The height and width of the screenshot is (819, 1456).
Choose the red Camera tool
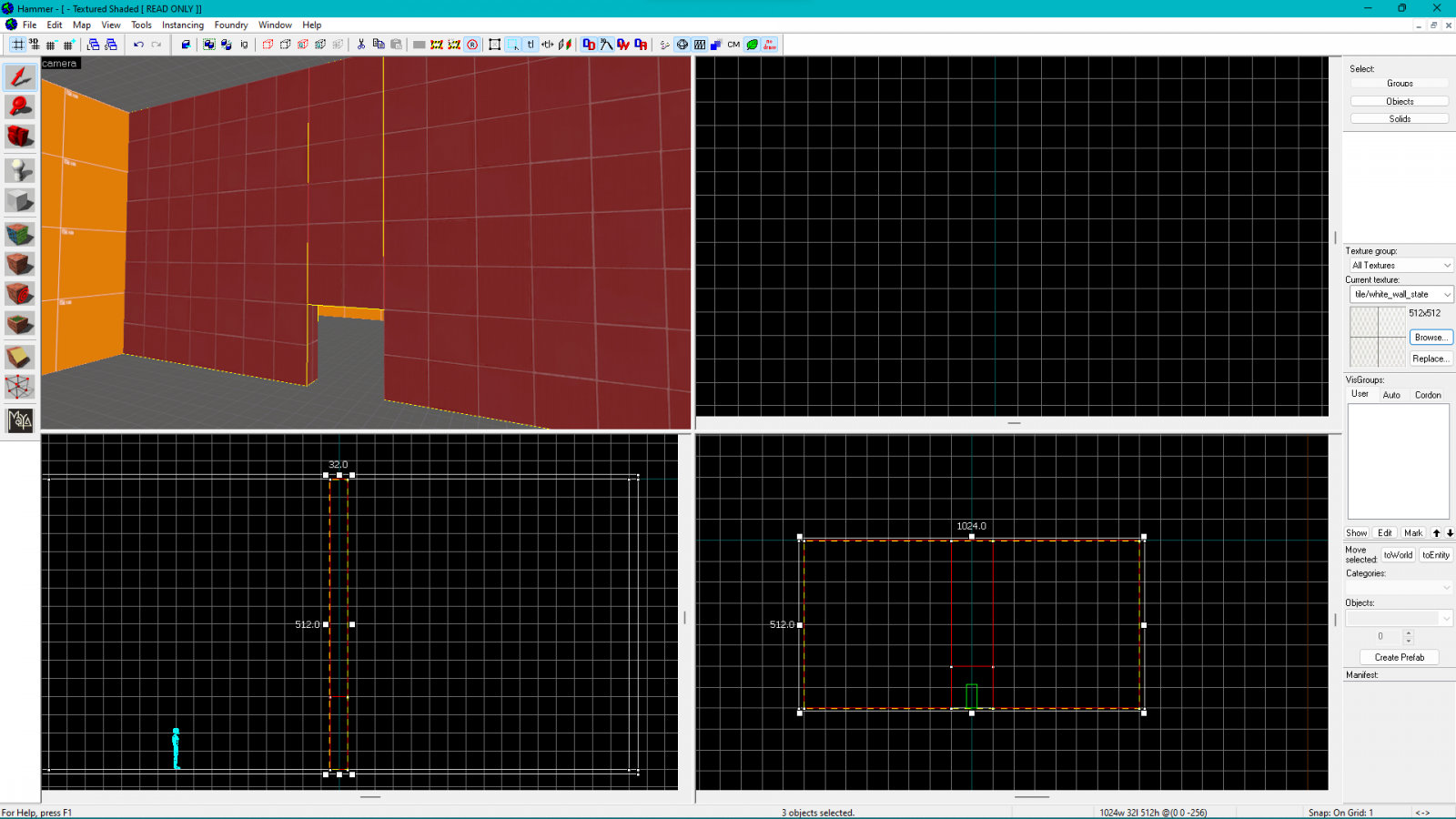[20, 137]
